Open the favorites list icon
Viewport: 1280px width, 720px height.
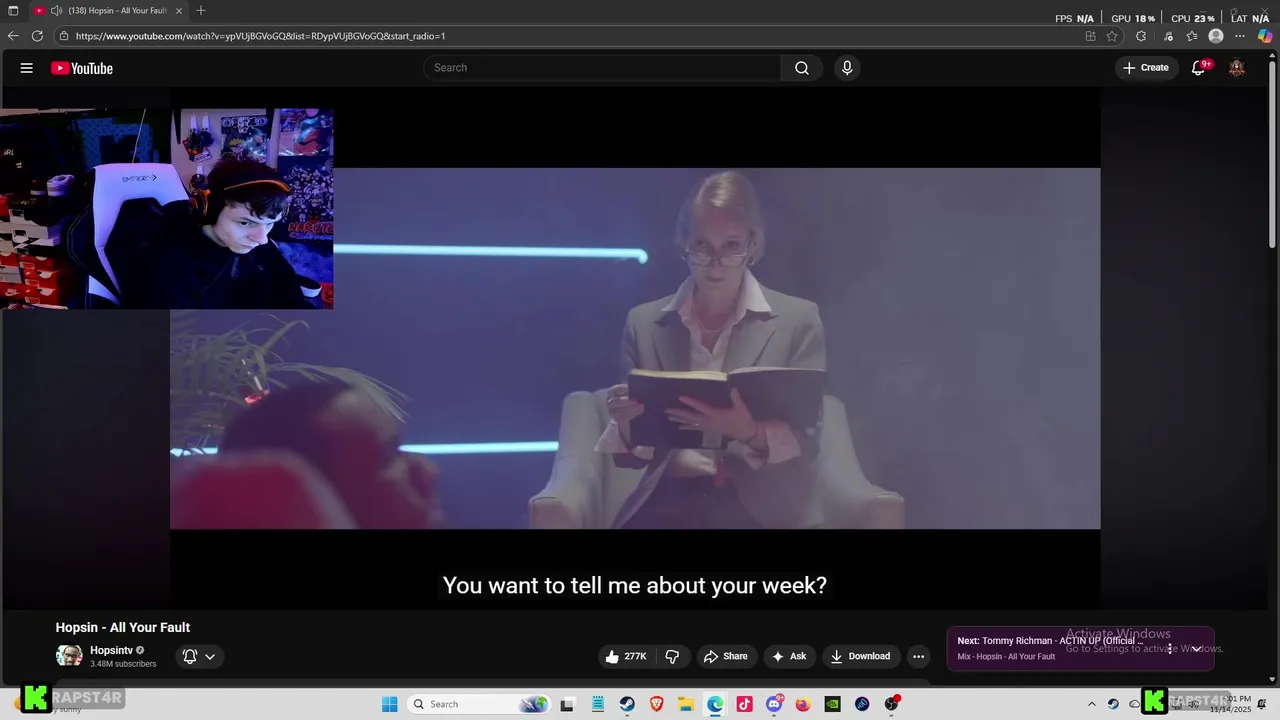point(1192,36)
